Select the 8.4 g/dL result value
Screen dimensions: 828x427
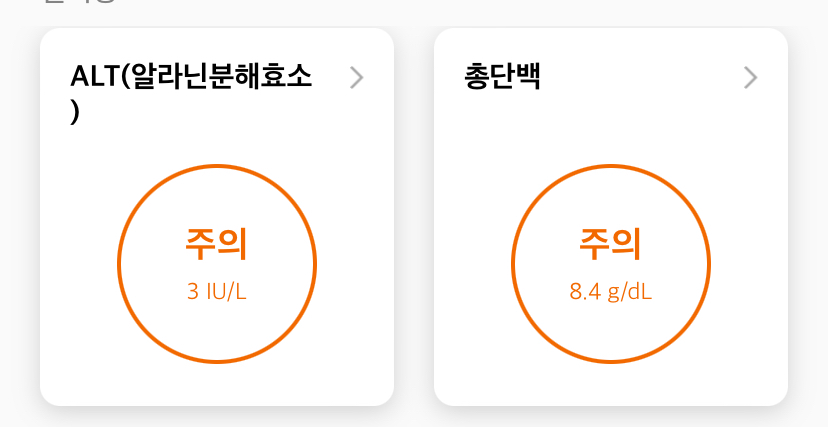click(x=611, y=292)
